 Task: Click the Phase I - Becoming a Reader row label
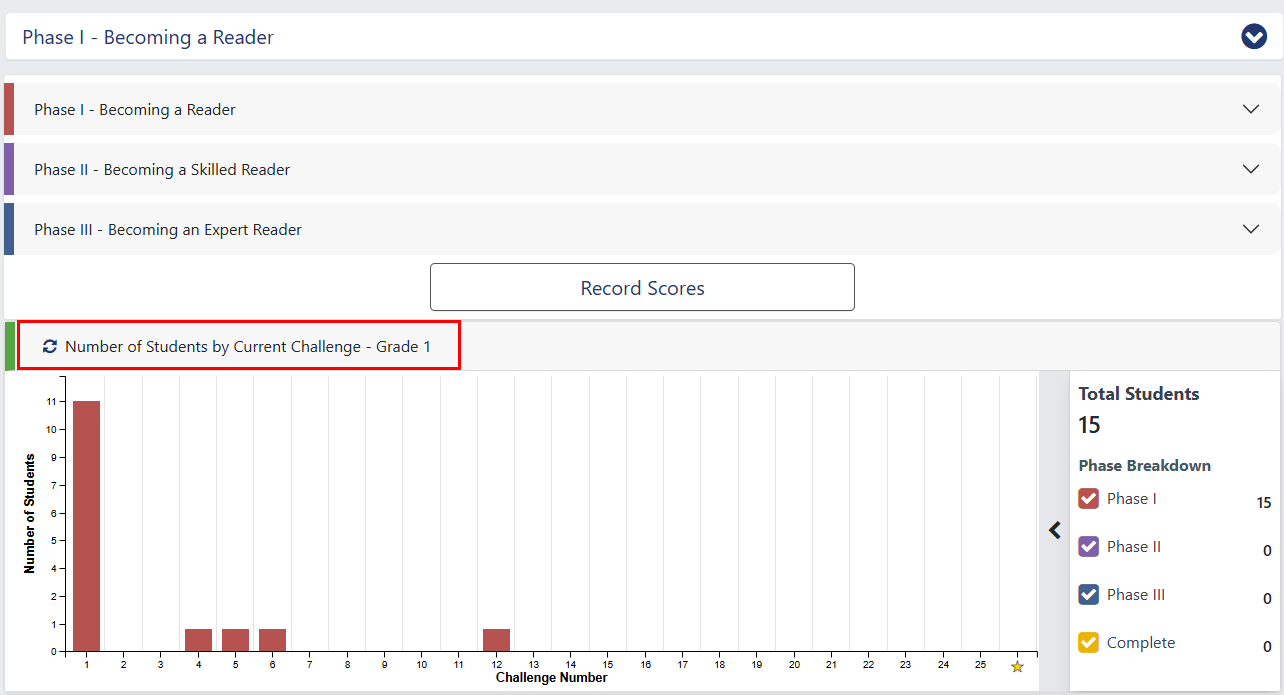pos(135,109)
